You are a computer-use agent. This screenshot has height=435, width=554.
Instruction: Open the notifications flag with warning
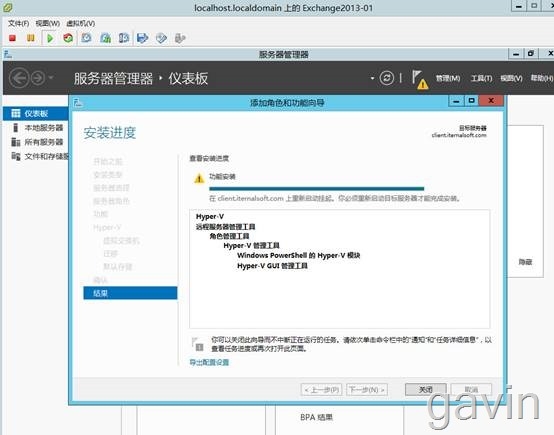point(420,79)
